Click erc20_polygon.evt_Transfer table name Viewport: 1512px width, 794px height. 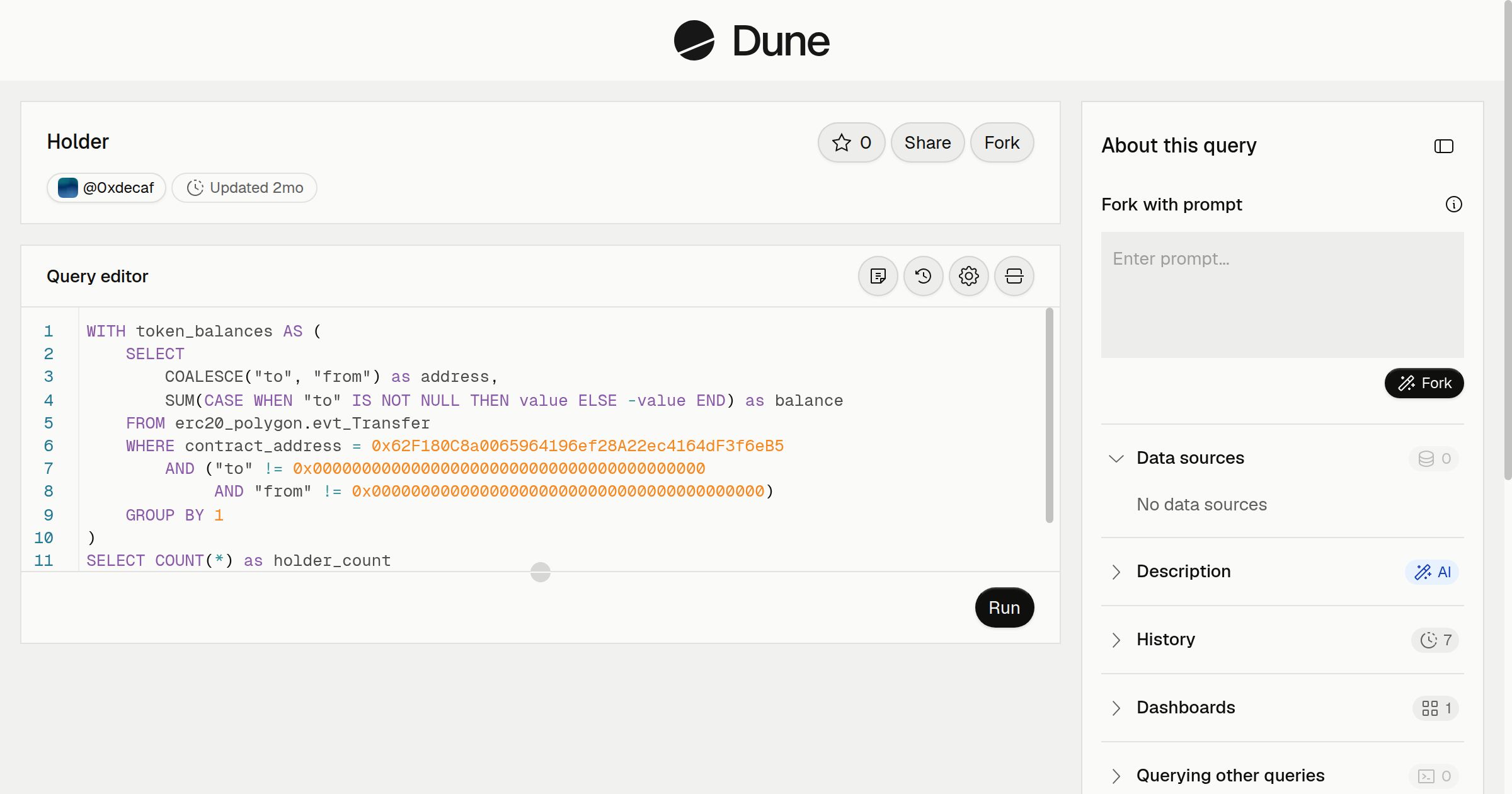pyautogui.click(x=302, y=423)
